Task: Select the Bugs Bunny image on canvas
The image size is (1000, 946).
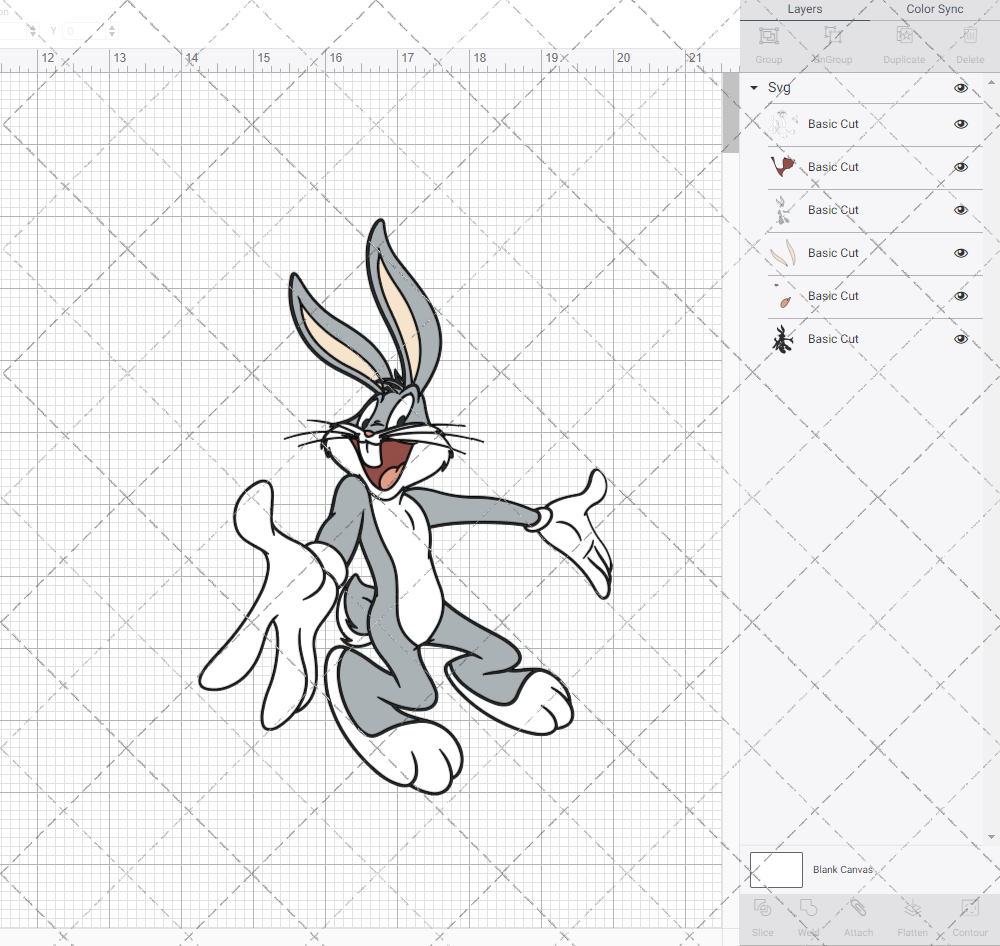Action: (x=405, y=507)
